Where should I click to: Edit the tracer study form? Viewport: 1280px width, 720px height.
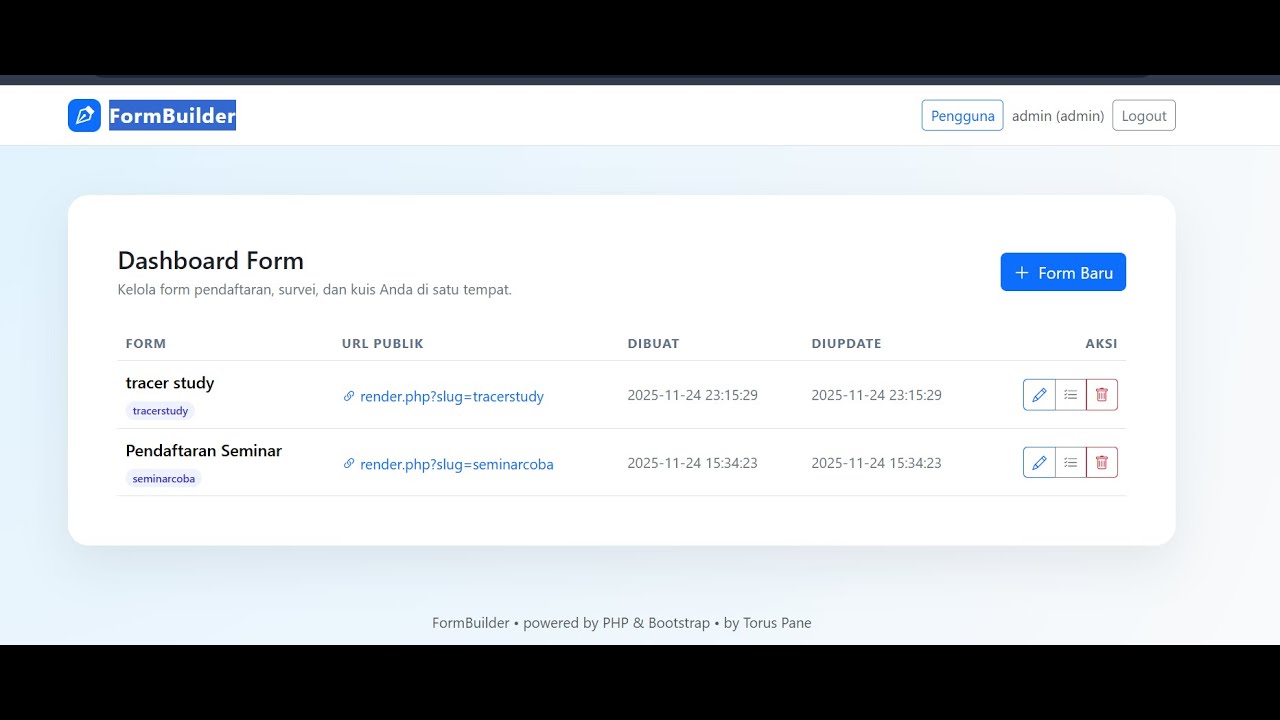coord(1039,395)
